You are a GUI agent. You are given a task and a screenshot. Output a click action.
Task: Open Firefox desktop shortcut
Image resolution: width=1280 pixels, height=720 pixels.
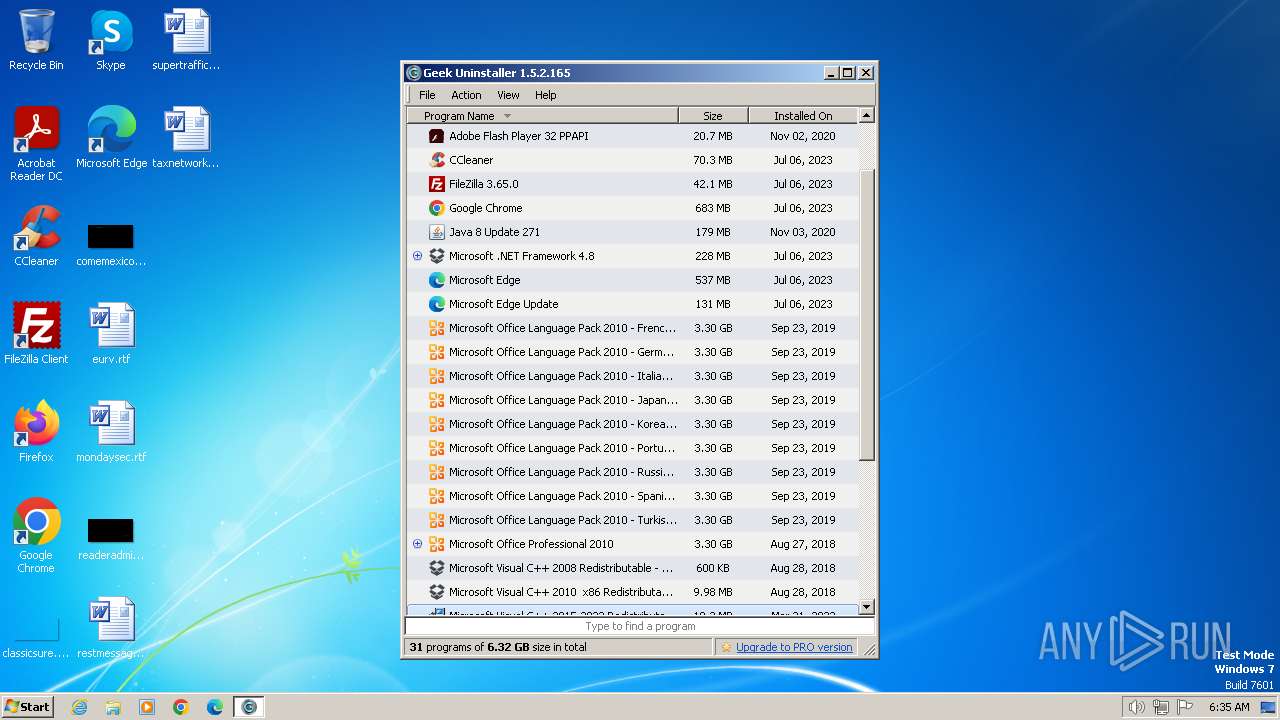point(36,432)
